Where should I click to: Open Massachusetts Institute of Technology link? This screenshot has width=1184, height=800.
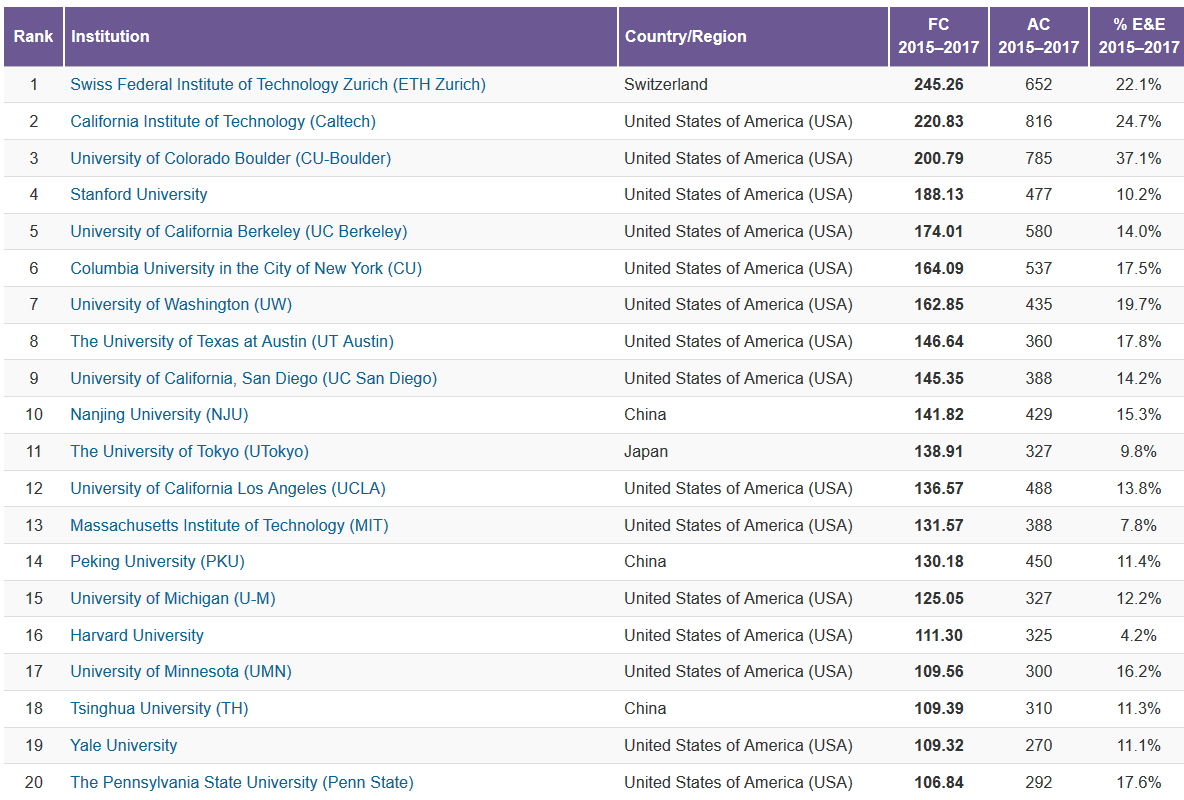pos(230,527)
